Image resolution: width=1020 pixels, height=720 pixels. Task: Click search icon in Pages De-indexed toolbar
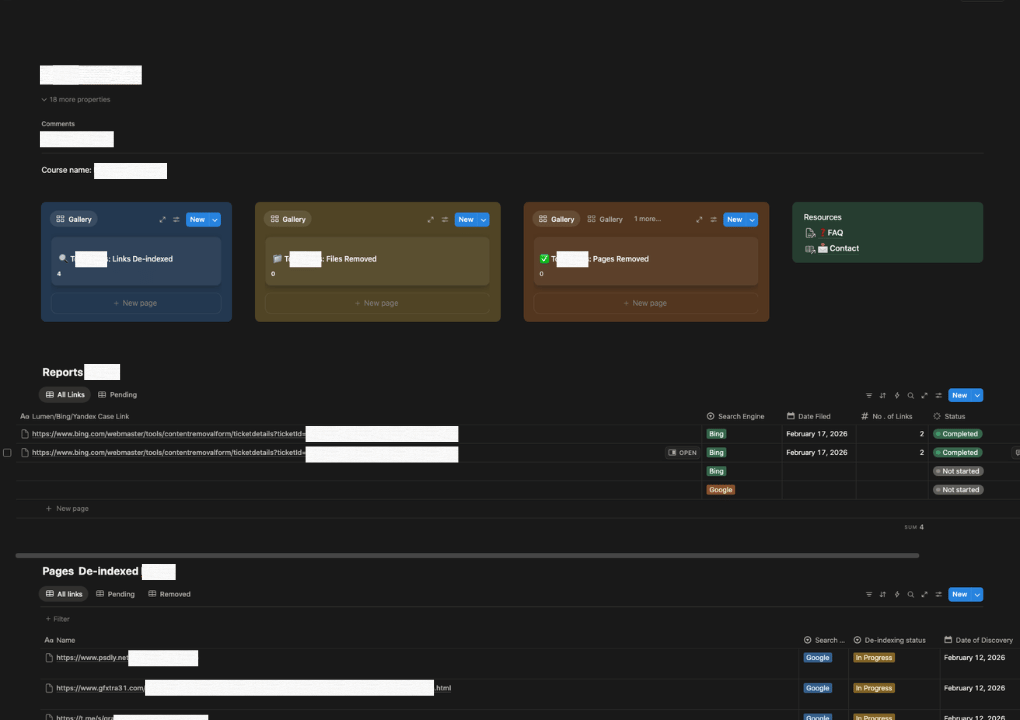click(x=911, y=594)
